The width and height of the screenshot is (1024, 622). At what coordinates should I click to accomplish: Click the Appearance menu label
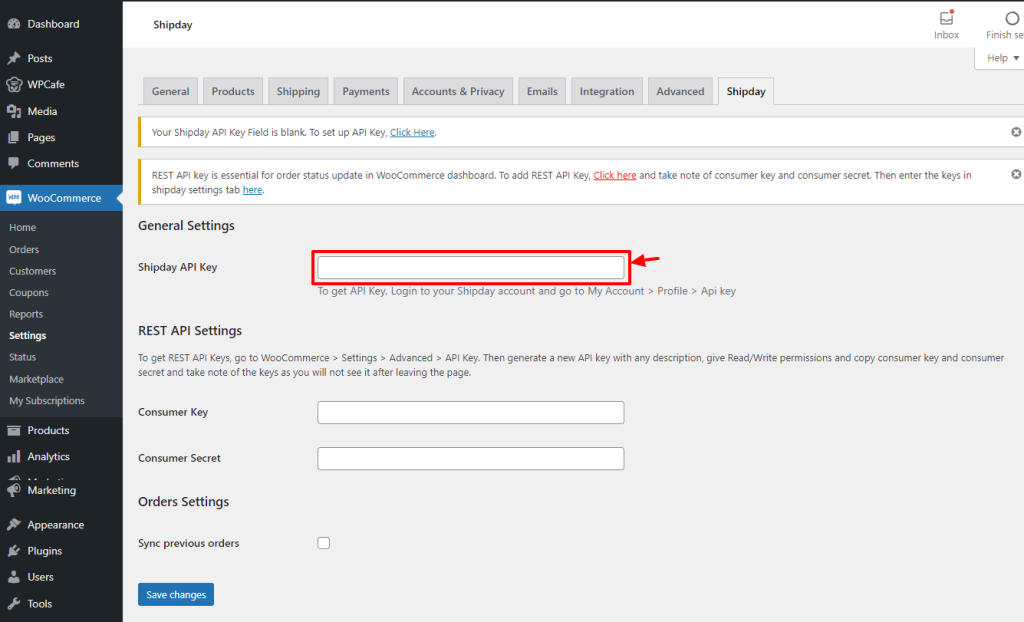click(x=56, y=525)
